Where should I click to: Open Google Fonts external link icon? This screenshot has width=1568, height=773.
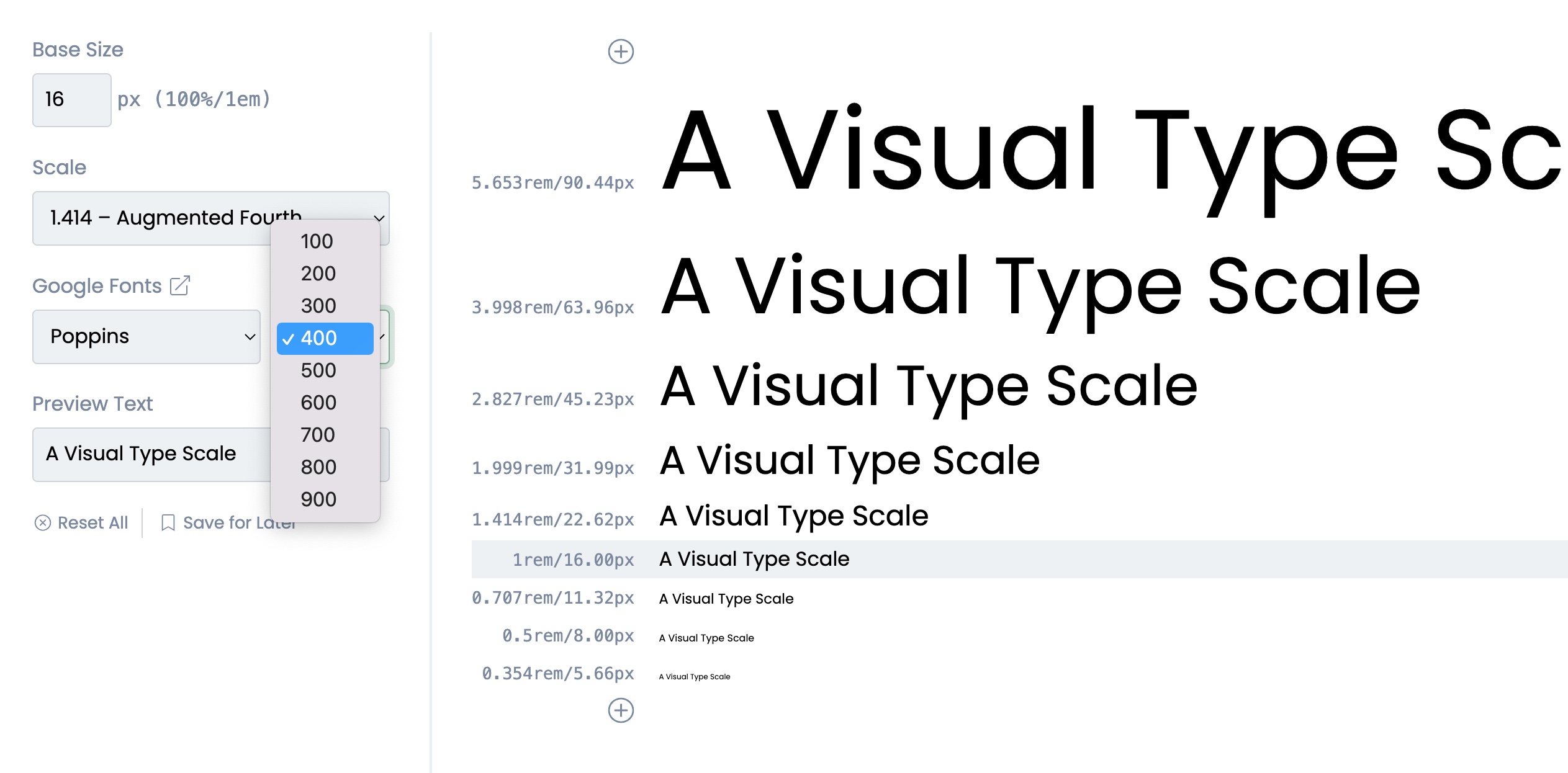click(x=180, y=285)
